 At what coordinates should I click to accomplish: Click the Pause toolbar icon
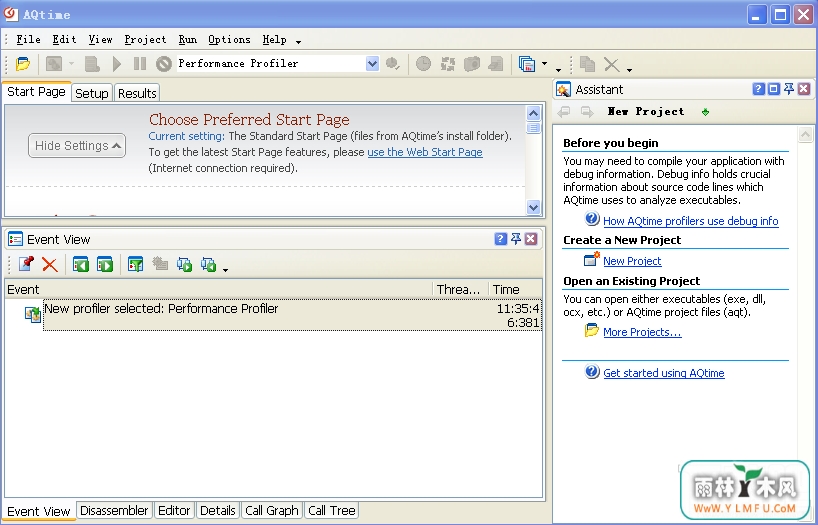[140, 64]
